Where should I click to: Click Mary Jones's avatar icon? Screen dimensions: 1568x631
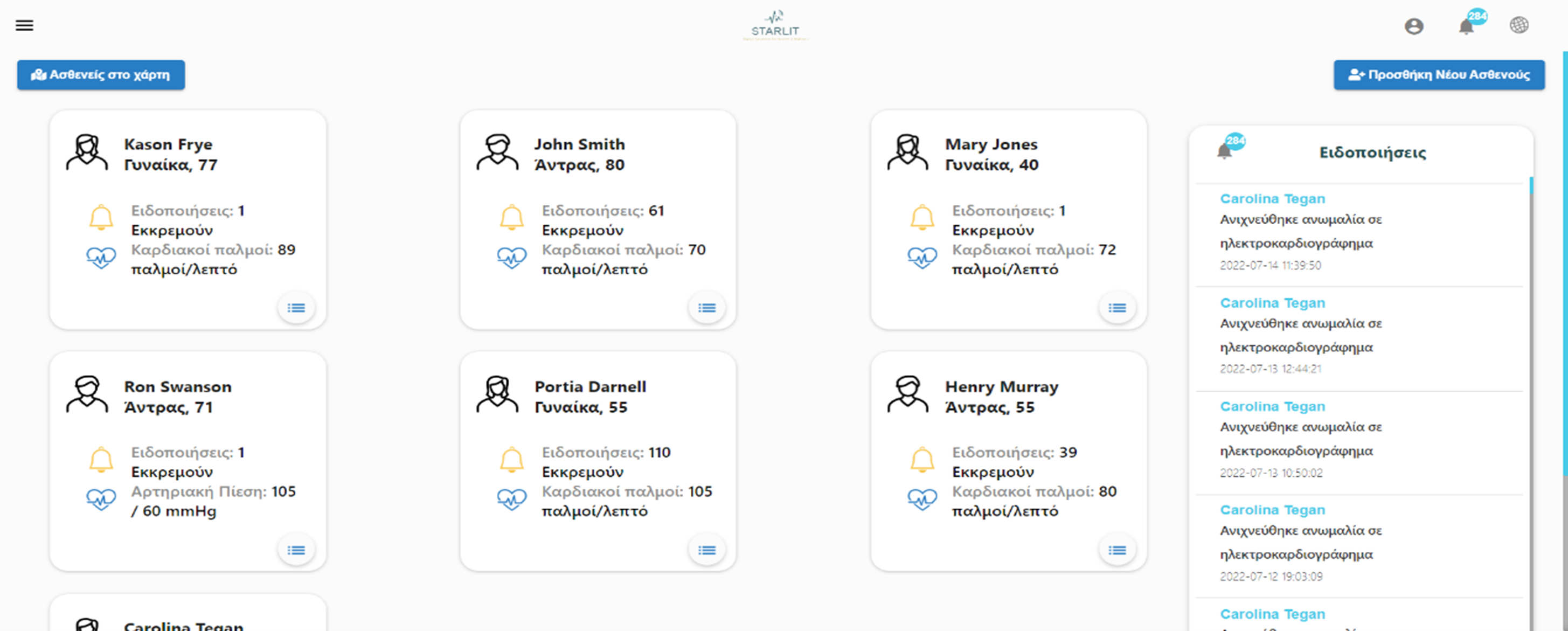pos(908,152)
